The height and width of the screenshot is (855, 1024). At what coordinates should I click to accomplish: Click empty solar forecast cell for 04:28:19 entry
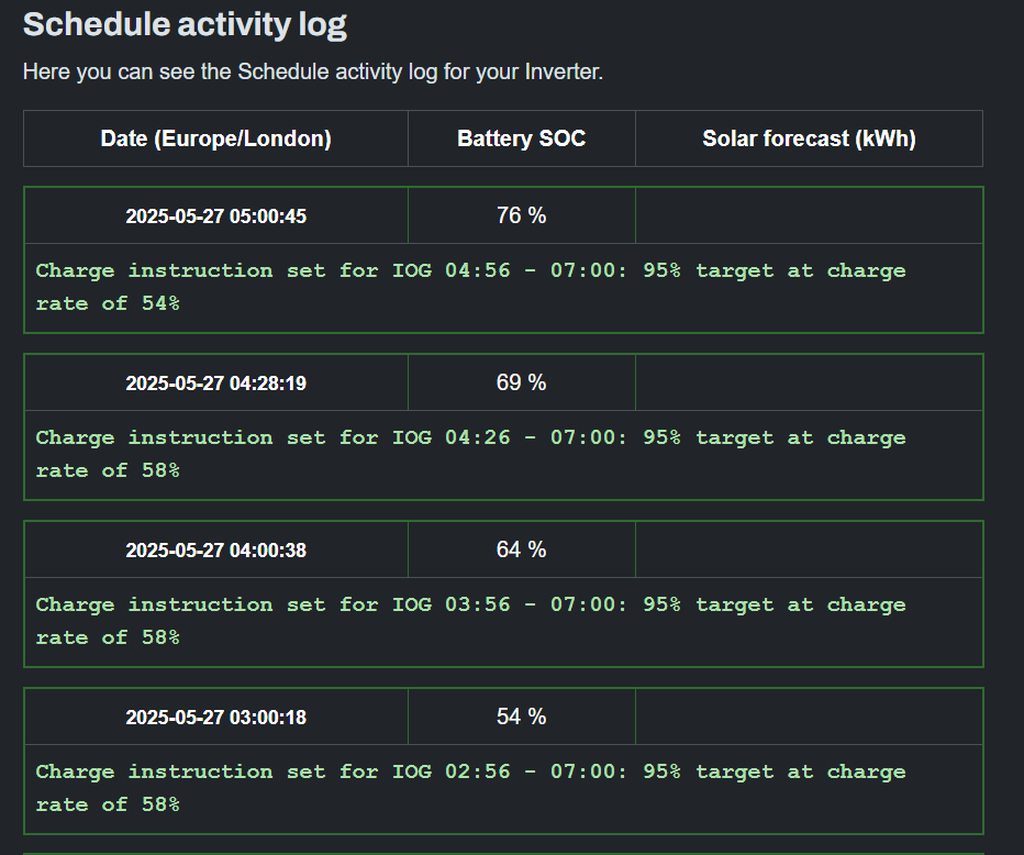click(x=809, y=382)
